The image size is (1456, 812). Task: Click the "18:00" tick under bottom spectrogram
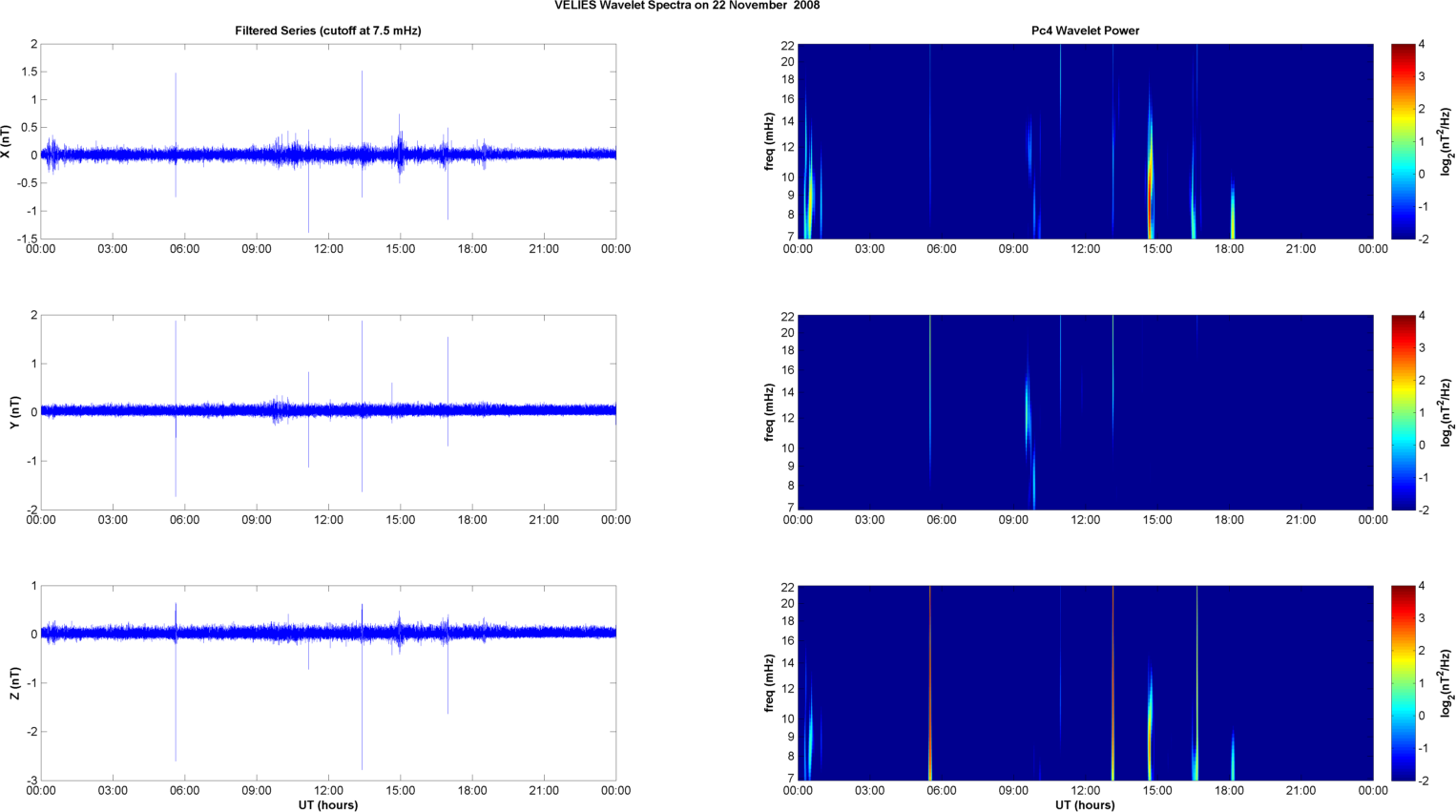pos(1229,790)
